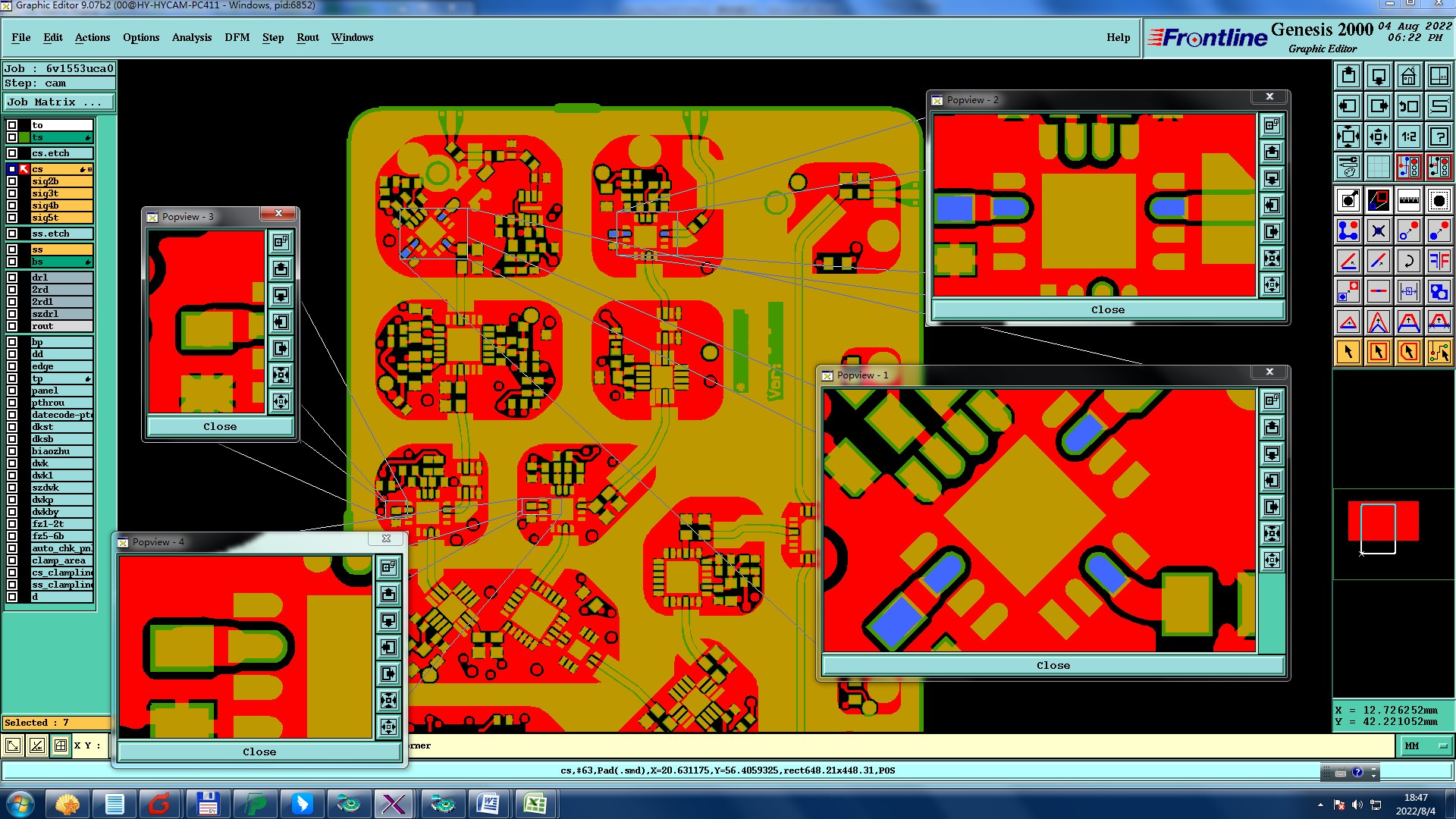Image resolution: width=1456 pixels, height=819 pixels.
Task: Open the Analysis menu
Action: coord(191,37)
